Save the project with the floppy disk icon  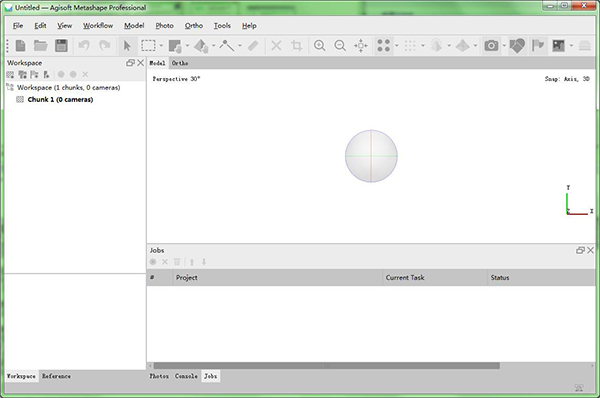[61, 46]
